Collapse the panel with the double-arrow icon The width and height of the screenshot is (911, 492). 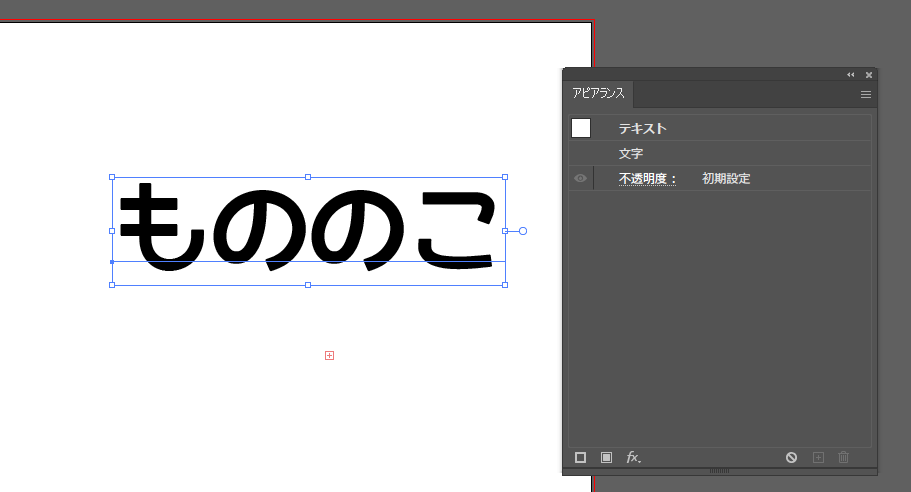click(x=851, y=75)
